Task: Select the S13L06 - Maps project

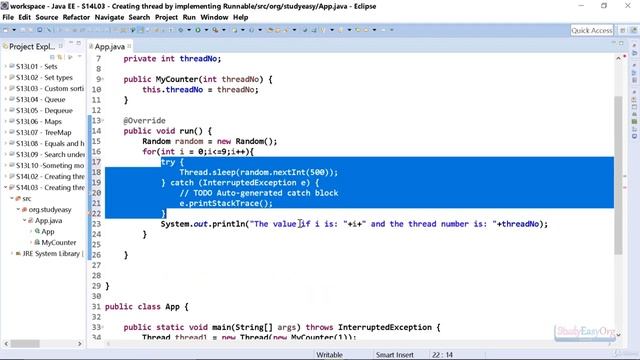Action: pos(38,122)
